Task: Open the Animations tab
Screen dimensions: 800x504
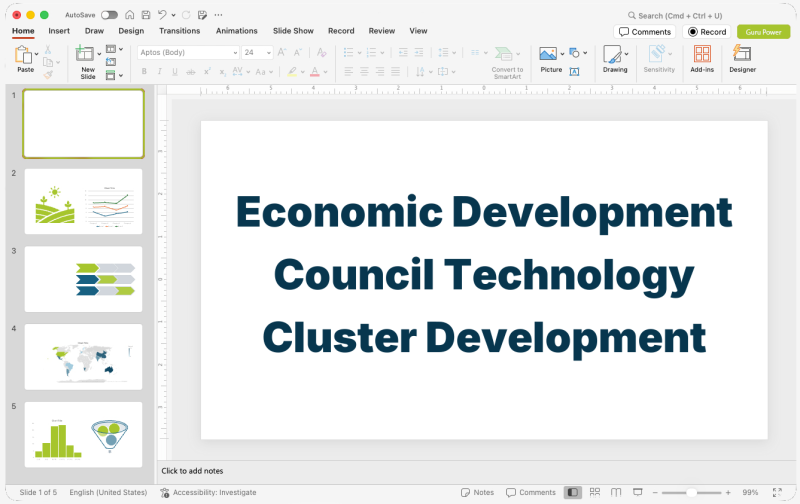Action: (x=237, y=31)
